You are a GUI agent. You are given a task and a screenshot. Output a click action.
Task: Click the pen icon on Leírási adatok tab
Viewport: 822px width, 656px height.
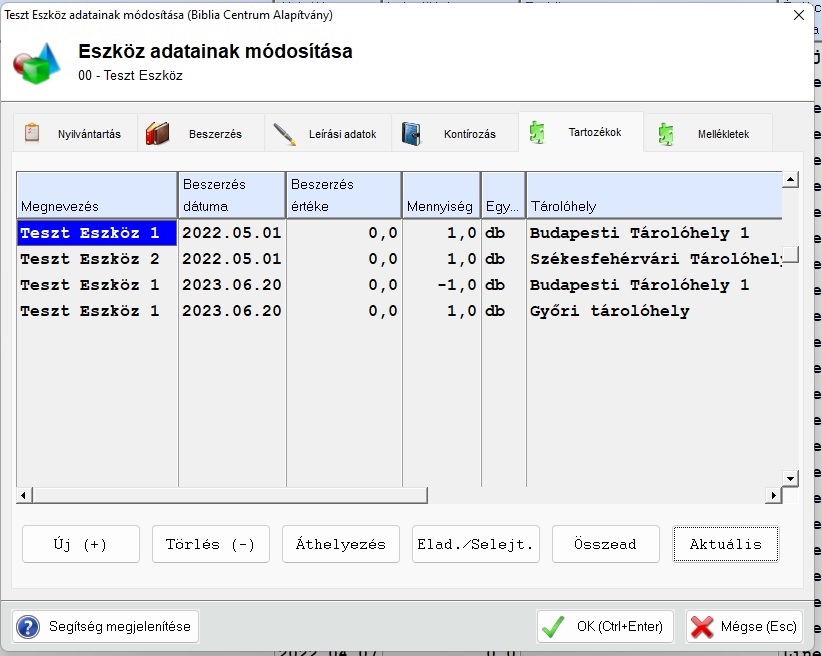point(284,133)
